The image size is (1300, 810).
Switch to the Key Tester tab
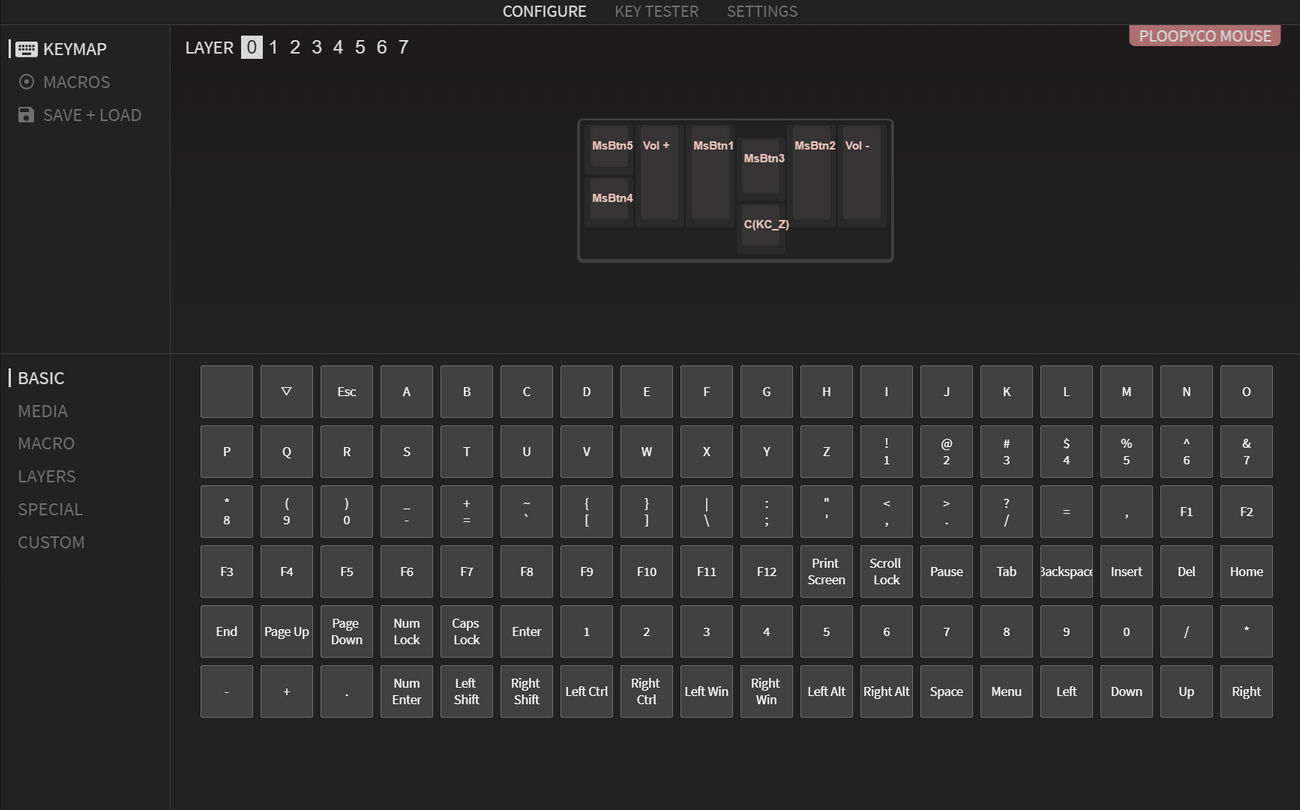pos(657,12)
